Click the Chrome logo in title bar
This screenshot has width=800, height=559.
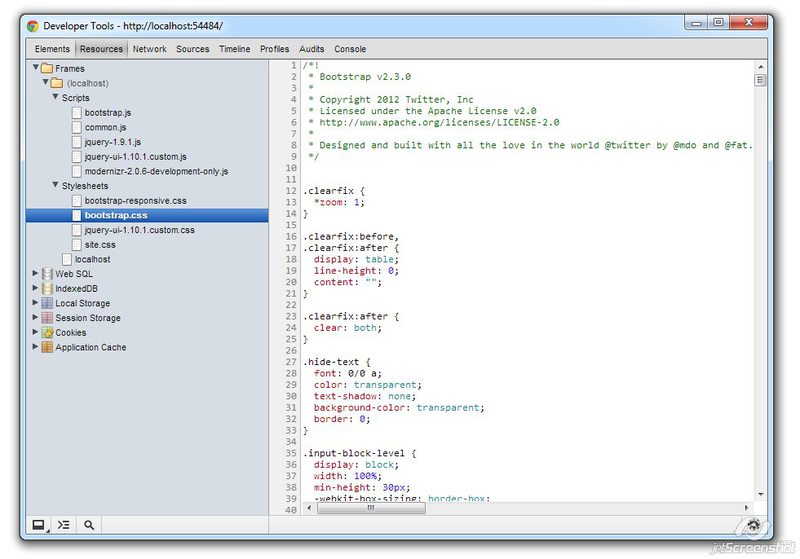[x=33, y=26]
